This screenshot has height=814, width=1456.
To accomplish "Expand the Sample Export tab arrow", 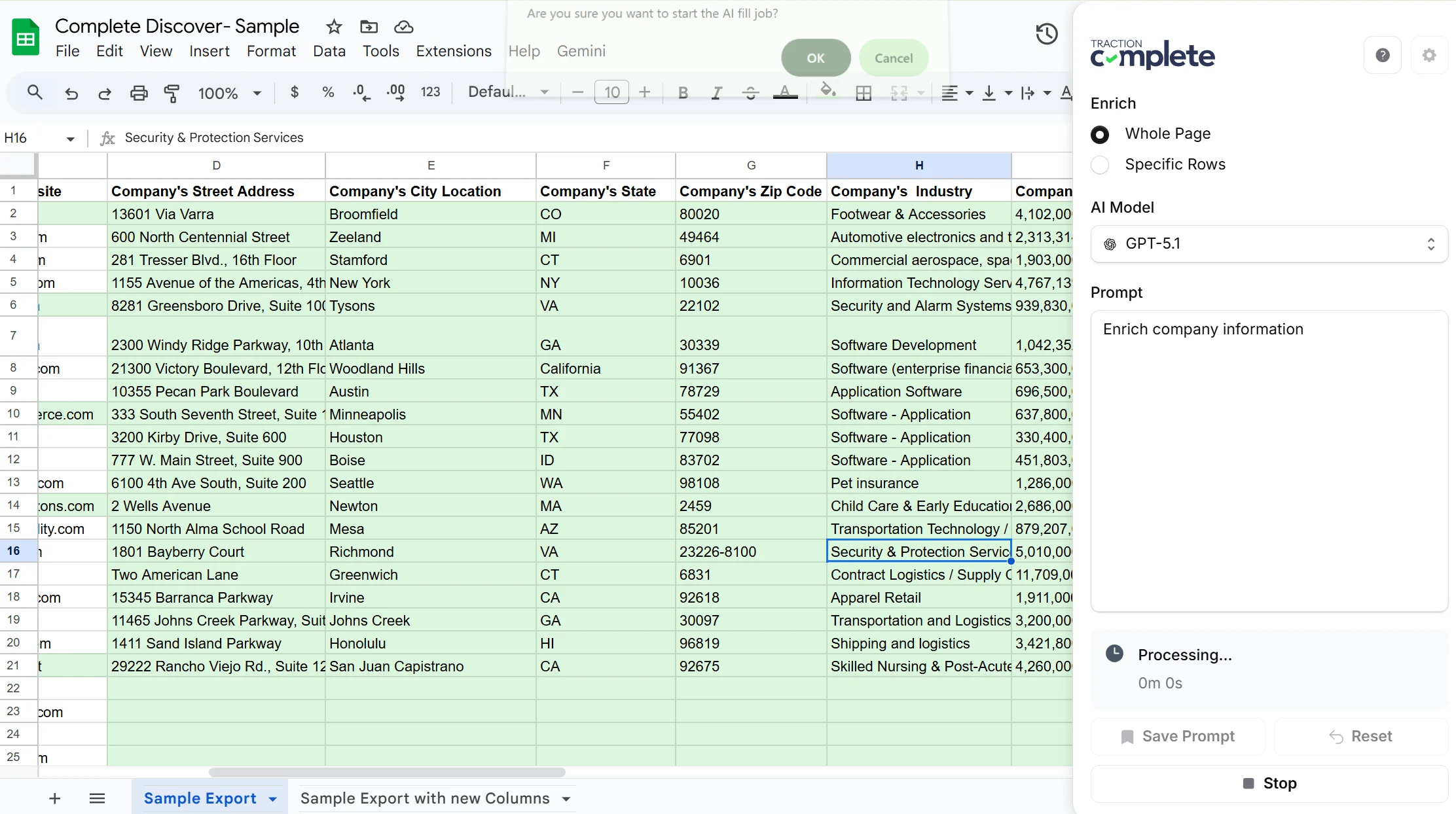I will click(x=273, y=799).
